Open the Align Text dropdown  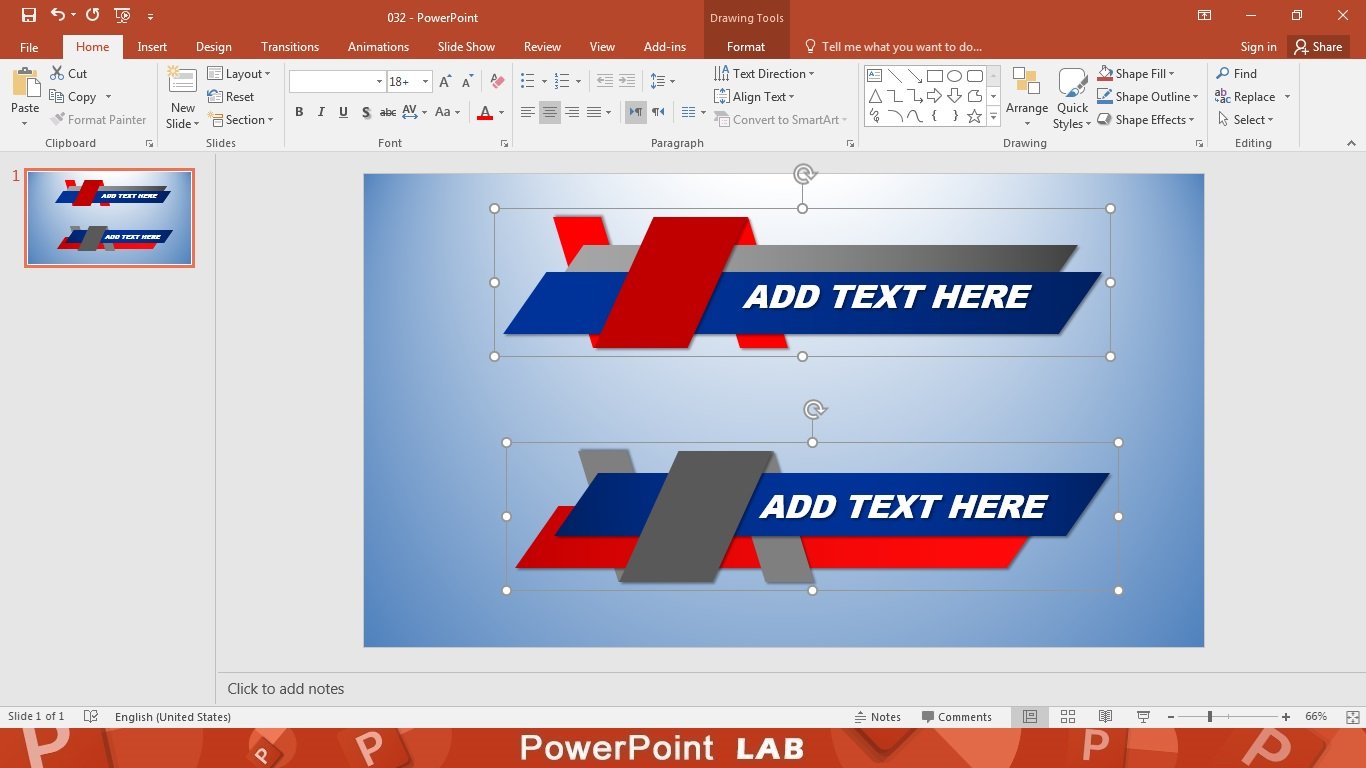754,96
